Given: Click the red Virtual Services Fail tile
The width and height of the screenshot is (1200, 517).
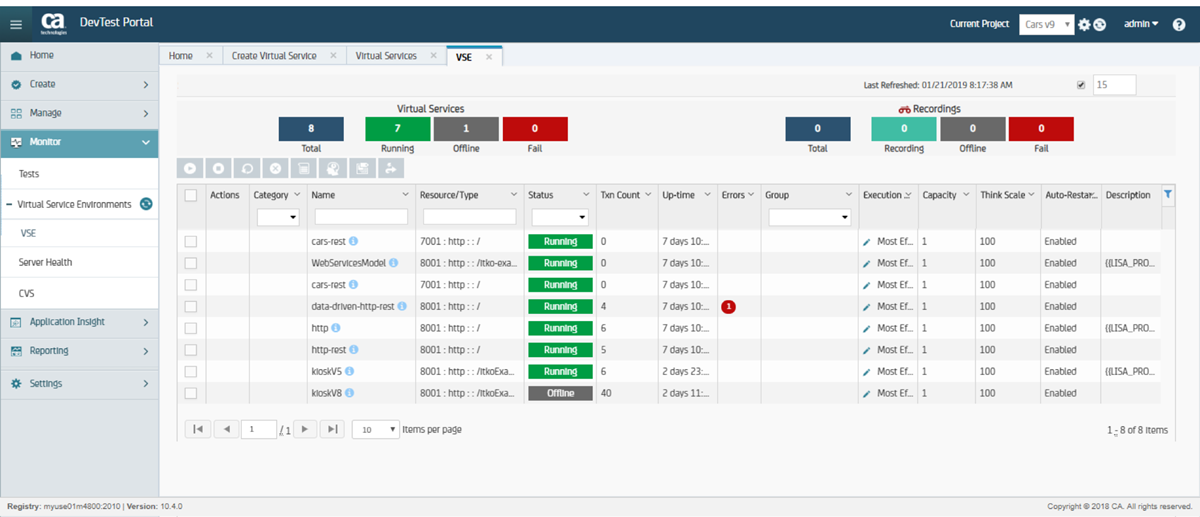Looking at the screenshot, I should pyautogui.click(x=535, y=128).
